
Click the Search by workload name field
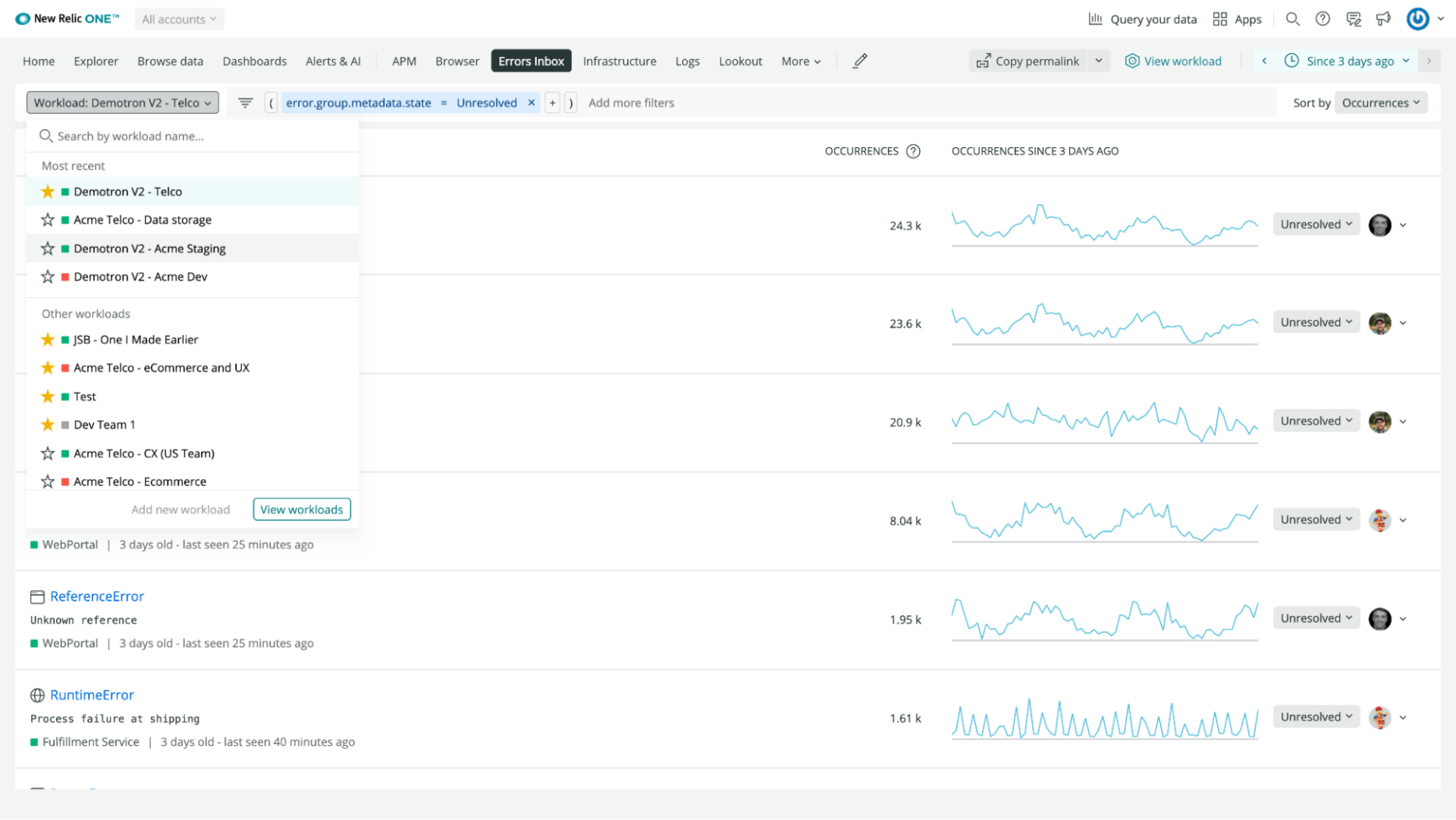pos(152,136)
